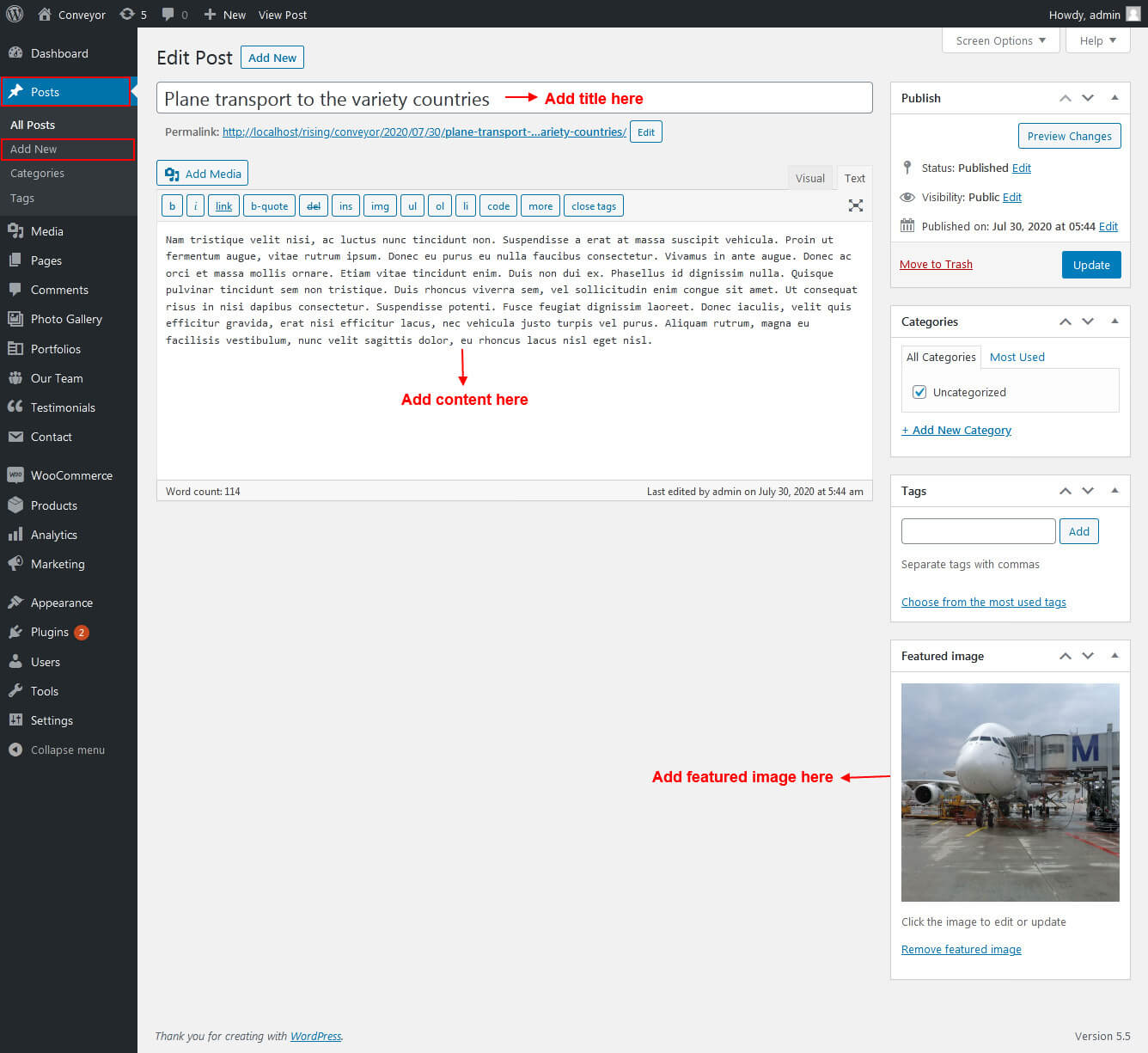Uncheck the Uncategorized category checkbox
Image resolution: width=1148 pixels, height=1053 pixels.
coord(919,392)
